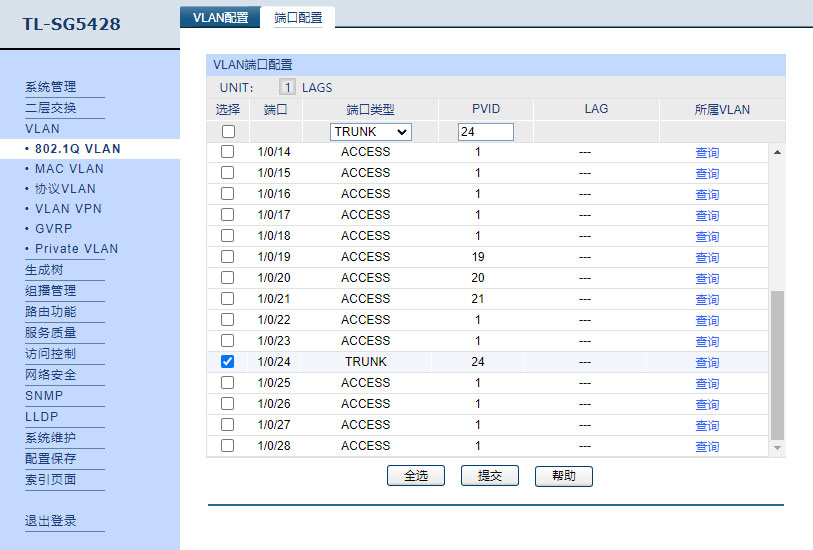Submit changes with the 提交 button
The height and width of the screenshot is (550, 813).
coord(490,476)
